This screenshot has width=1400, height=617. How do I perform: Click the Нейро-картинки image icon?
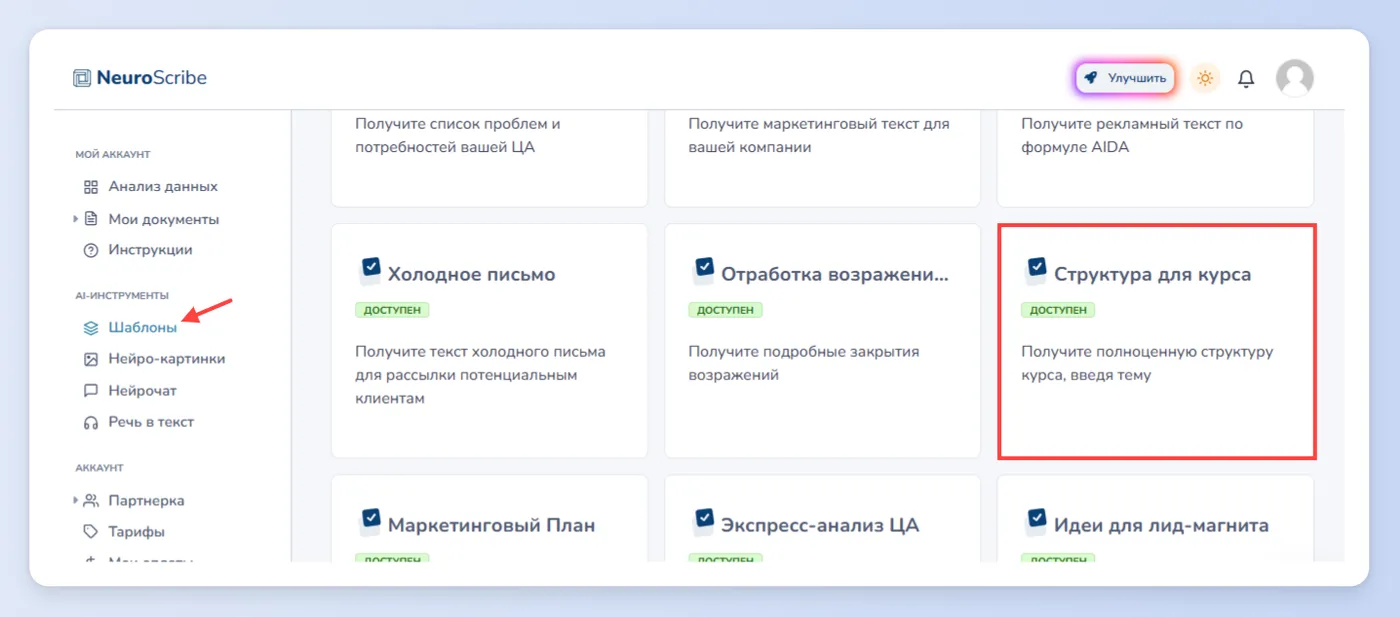[91, 359]
